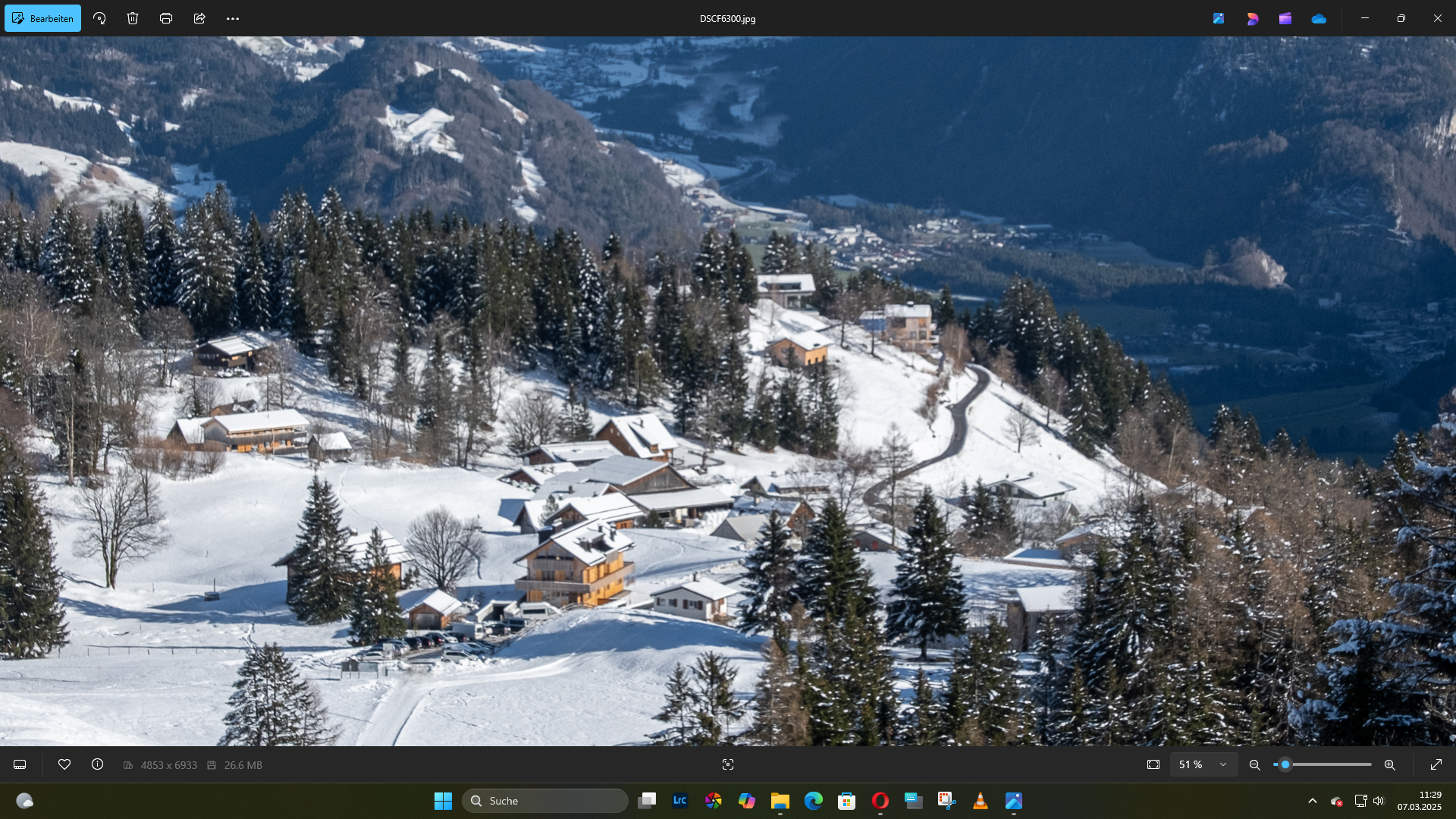
Task: Zoom in using the plus magnifier
Action: pos(1390,765)
